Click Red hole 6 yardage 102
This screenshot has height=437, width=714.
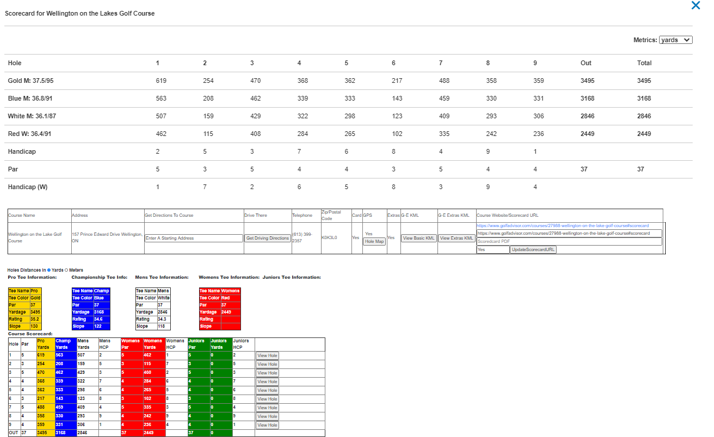tap(397, 134)
